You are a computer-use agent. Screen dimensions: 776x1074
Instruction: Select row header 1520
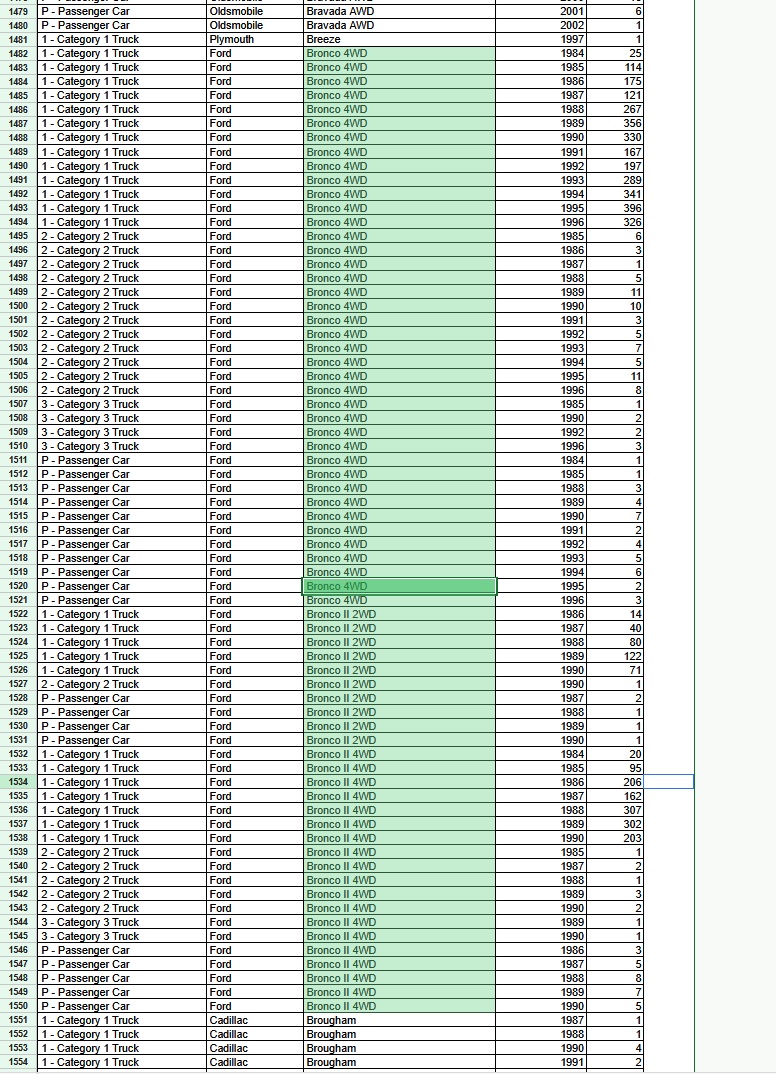(x=18, y=586)
